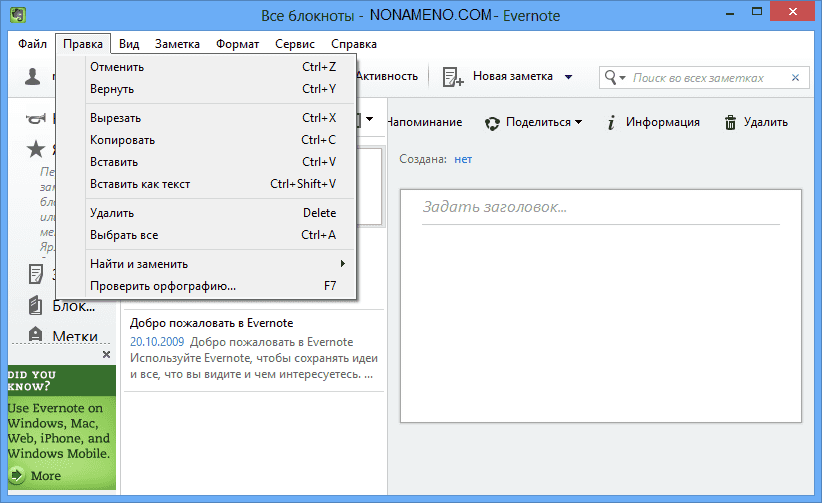Select Paste as text (Вставить как текст)
This screenshot has height=503, width=822.
pyautogui.click(x=140, y=184)
